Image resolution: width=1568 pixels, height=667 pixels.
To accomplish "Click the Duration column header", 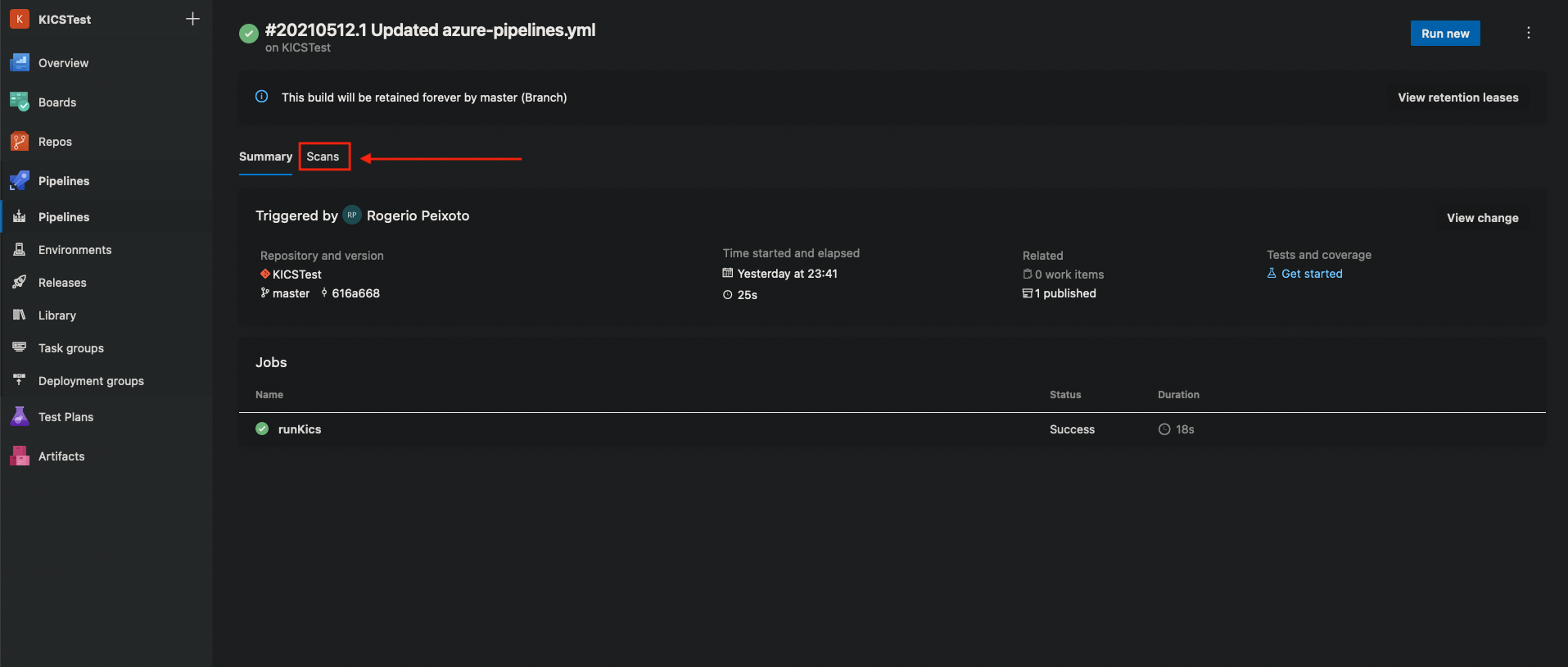I will click(x=1178, y=395).
